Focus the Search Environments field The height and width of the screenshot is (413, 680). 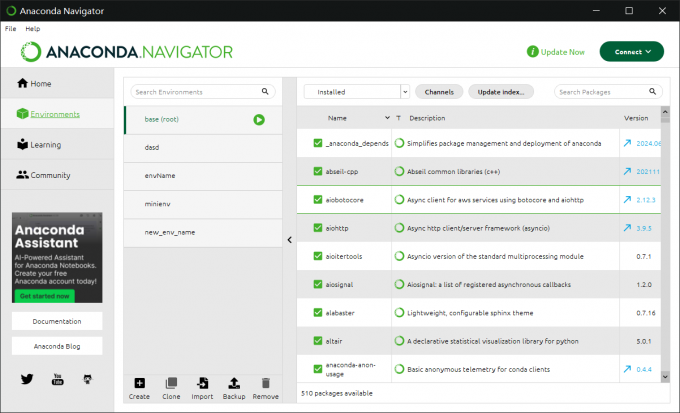click(203, 92)
